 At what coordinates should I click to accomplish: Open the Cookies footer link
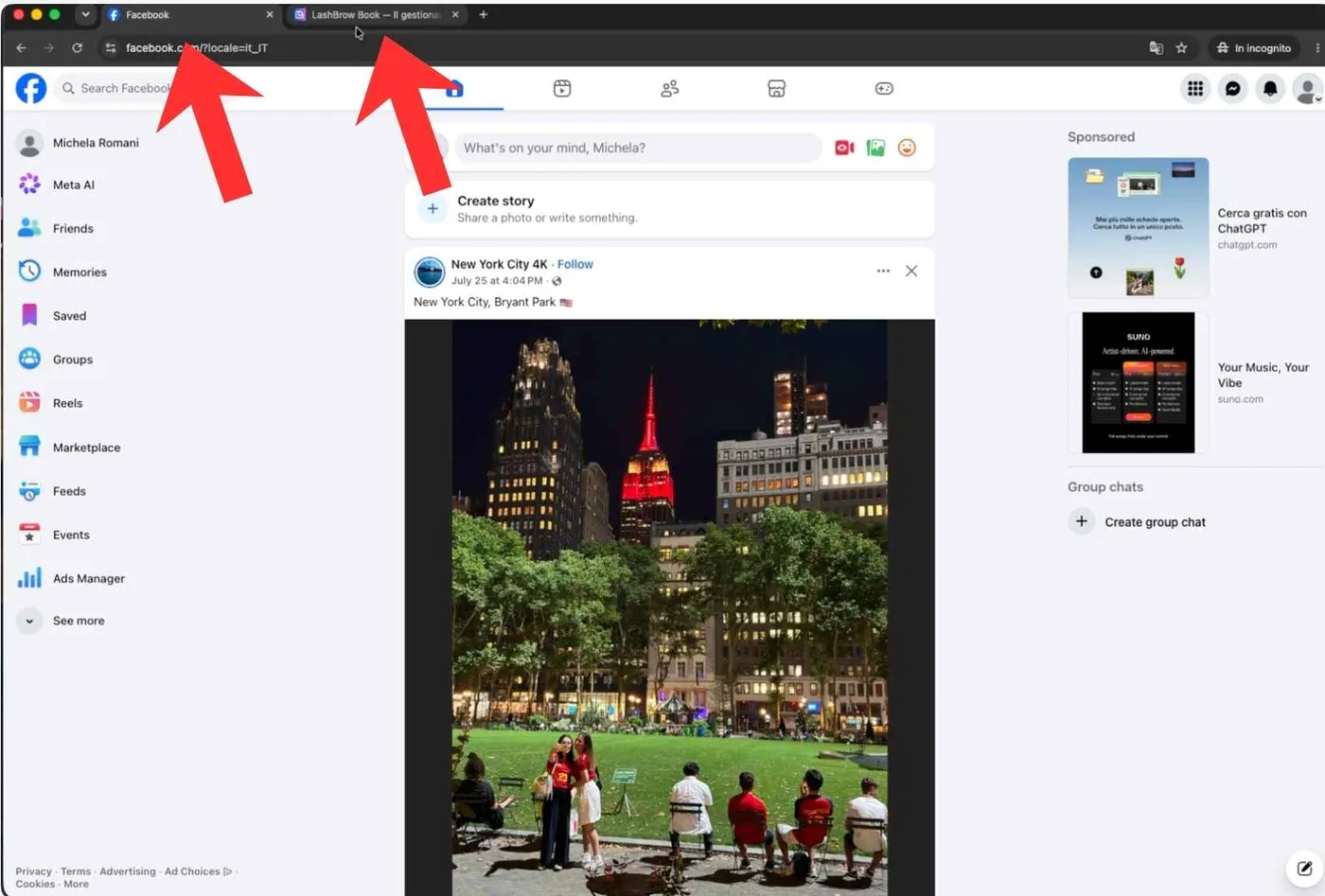coord(35,884)
